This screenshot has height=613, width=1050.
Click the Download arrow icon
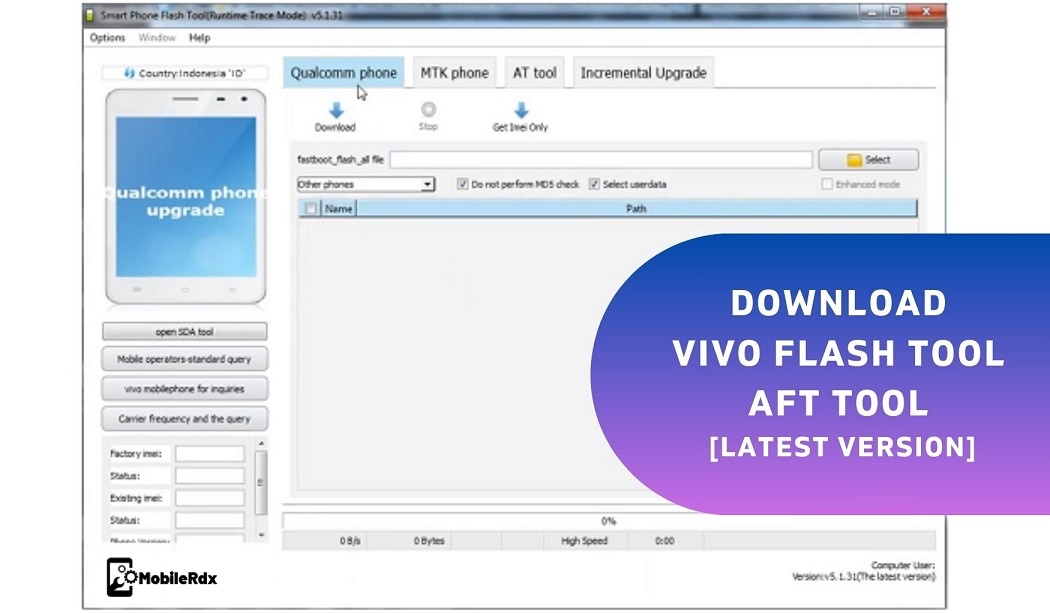pyautogui.click(x=335, y=110)
